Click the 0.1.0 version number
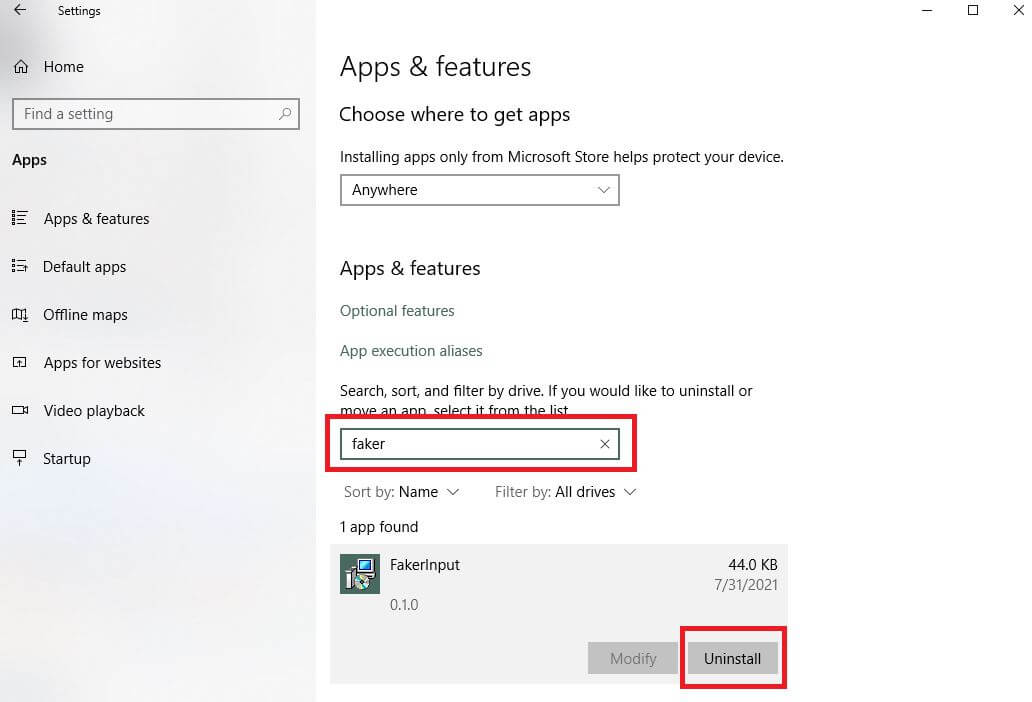The height and width of the screenshot is (702, 1032). (x=403, y=605)
